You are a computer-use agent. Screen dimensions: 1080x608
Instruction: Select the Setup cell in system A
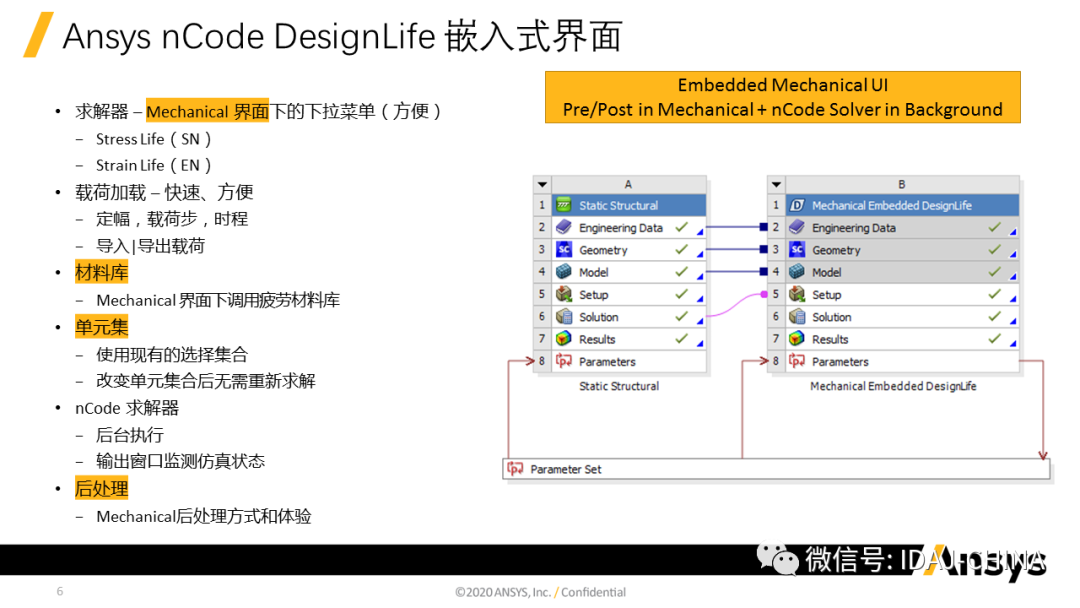pos(629,295)
